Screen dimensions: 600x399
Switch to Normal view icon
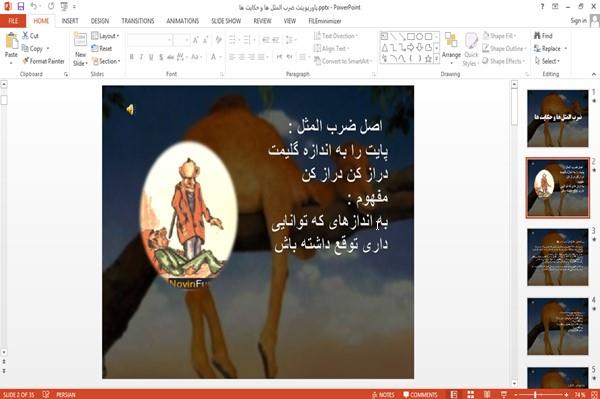point(454,395)
